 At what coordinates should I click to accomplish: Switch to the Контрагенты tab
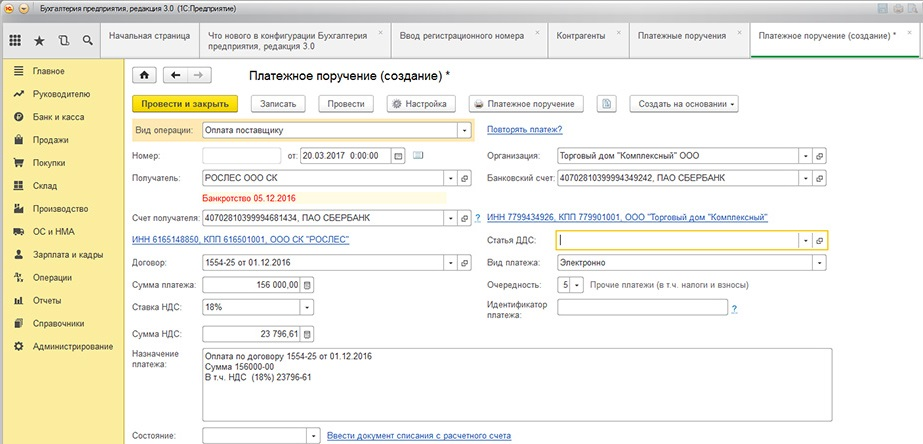click(x=580, y=36)
